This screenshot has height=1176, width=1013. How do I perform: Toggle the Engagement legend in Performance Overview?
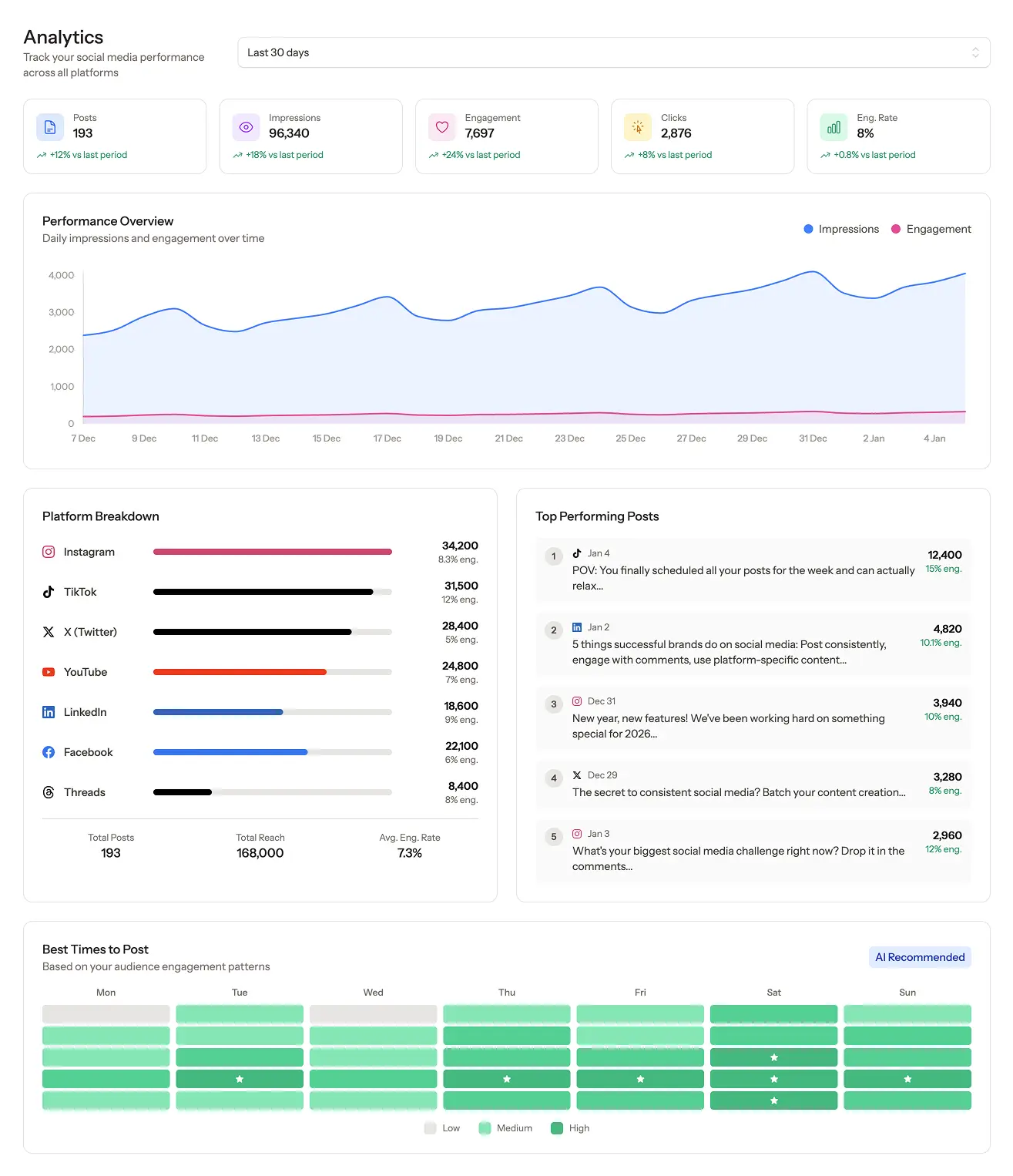[x=931, y=229]
